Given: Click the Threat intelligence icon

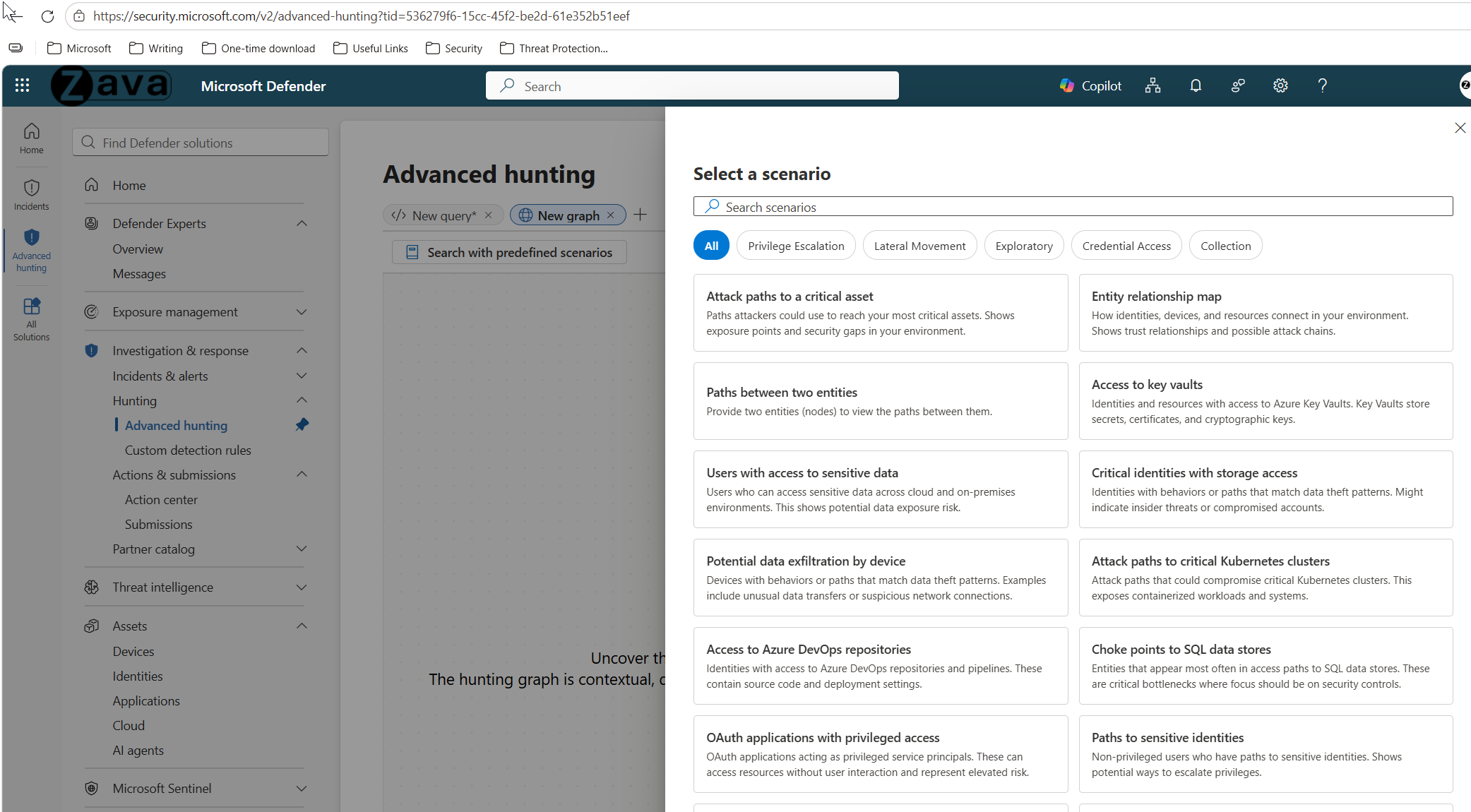Looking at the screenshot, I should pos(91,587).
